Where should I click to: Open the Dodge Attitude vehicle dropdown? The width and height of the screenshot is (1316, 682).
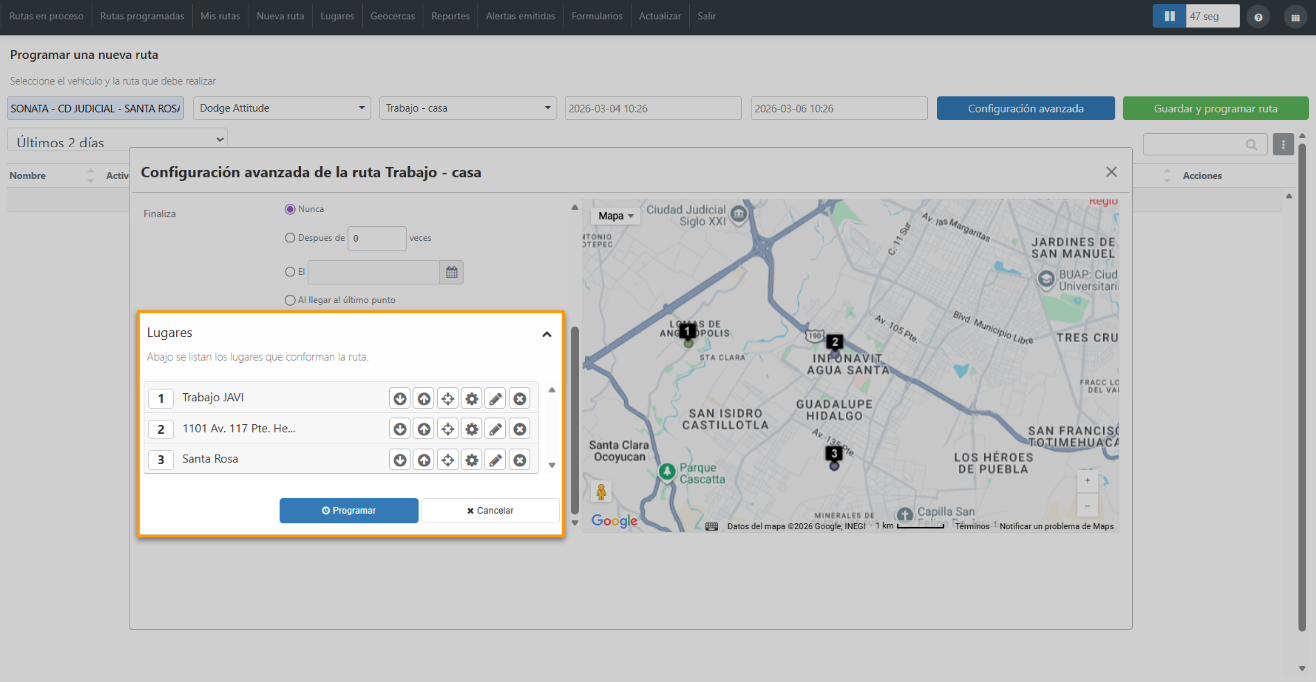(282, 108)
